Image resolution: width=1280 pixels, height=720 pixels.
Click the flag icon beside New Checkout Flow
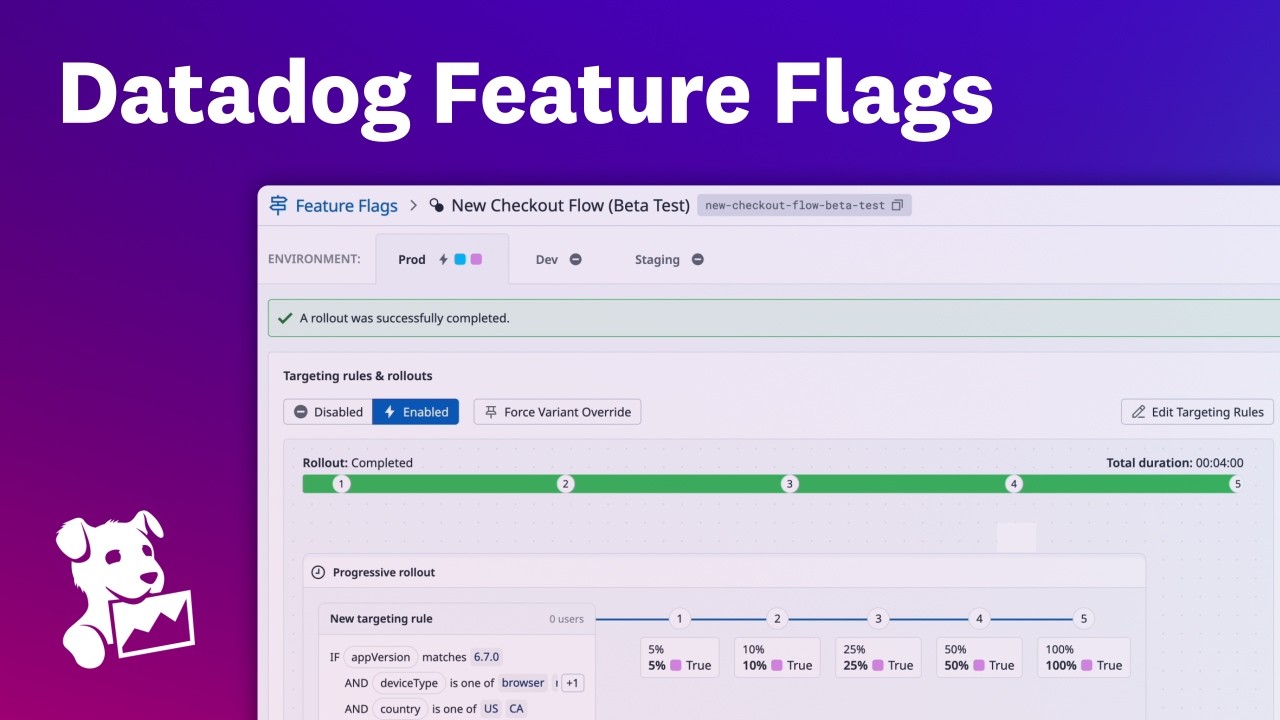(437, 205)
